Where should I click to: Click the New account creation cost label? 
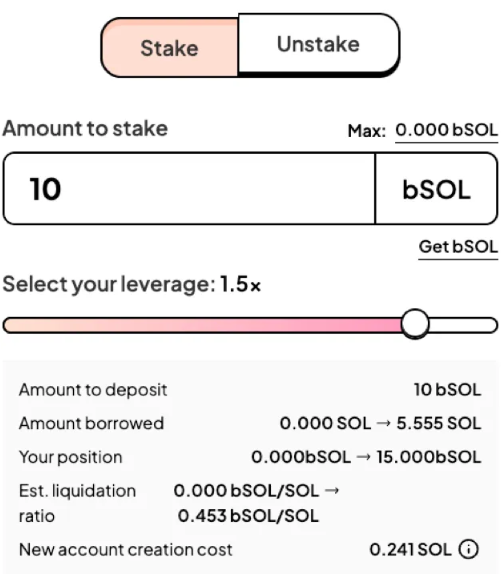click(126, 550)
